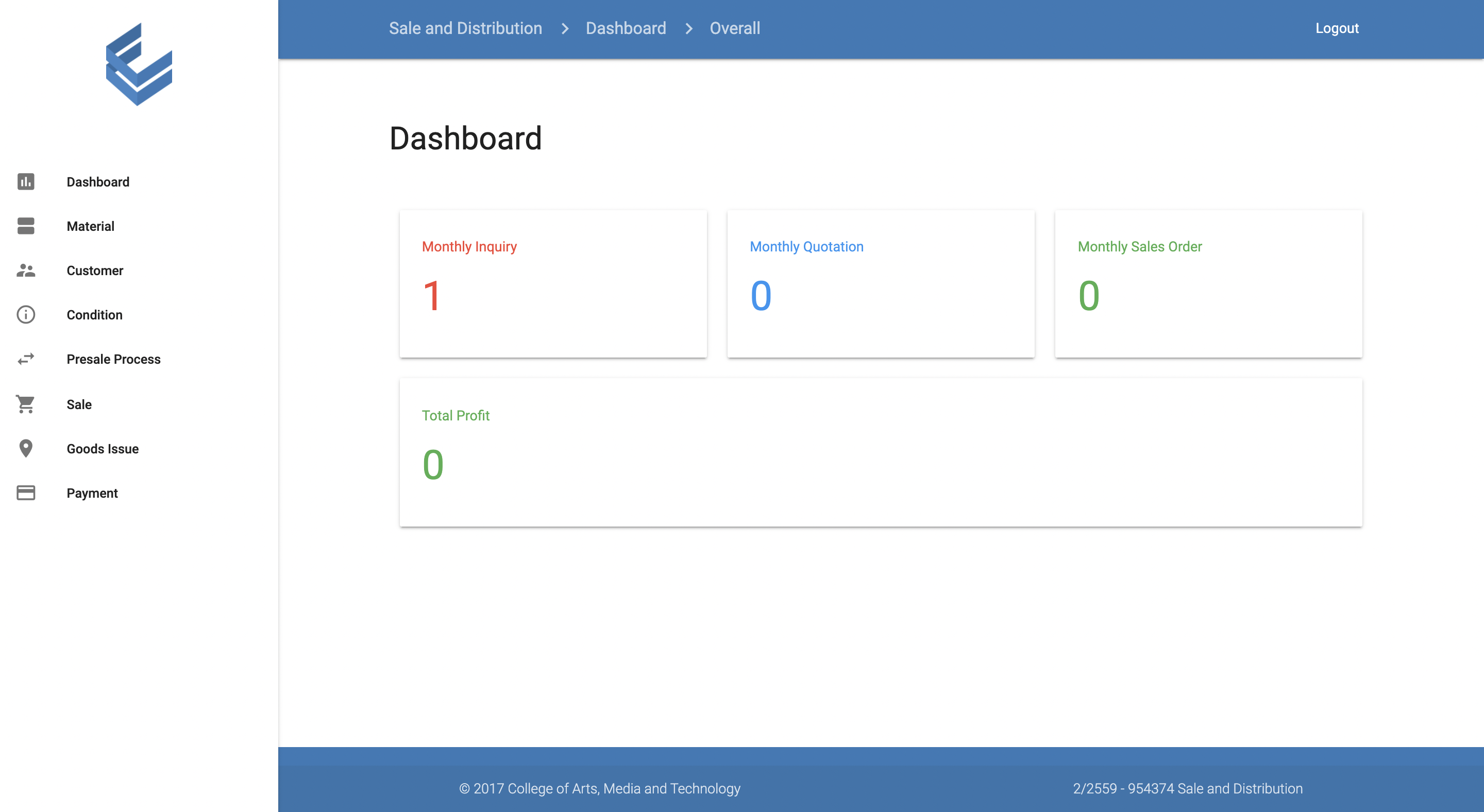
Task: Click the Goods Issue location pin icon
Action: tap(26, 448)
